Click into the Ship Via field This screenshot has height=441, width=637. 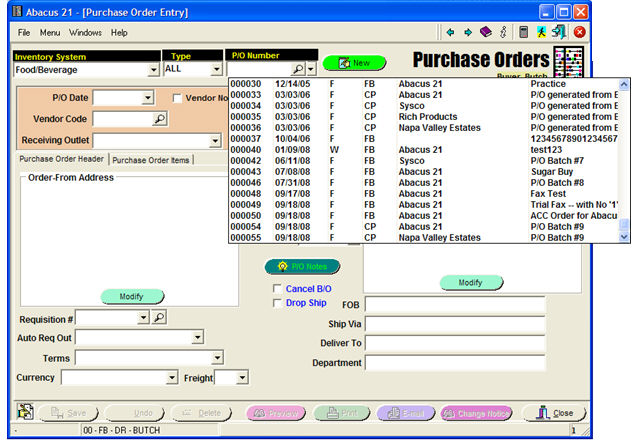(454, 324)
